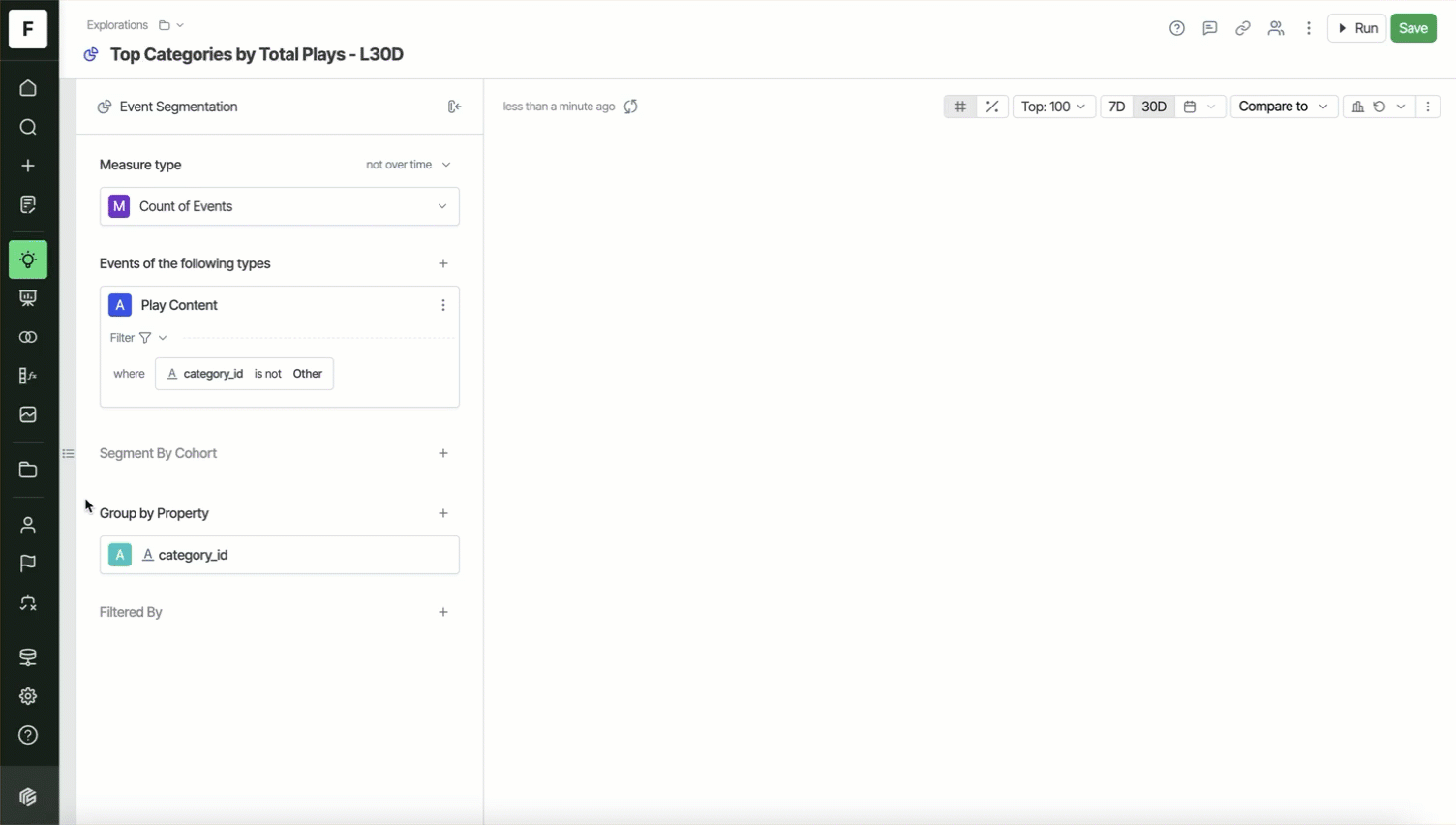Open the comments icon in header
Viewport: 1456px width, 825px height.
pos(1210,28)
